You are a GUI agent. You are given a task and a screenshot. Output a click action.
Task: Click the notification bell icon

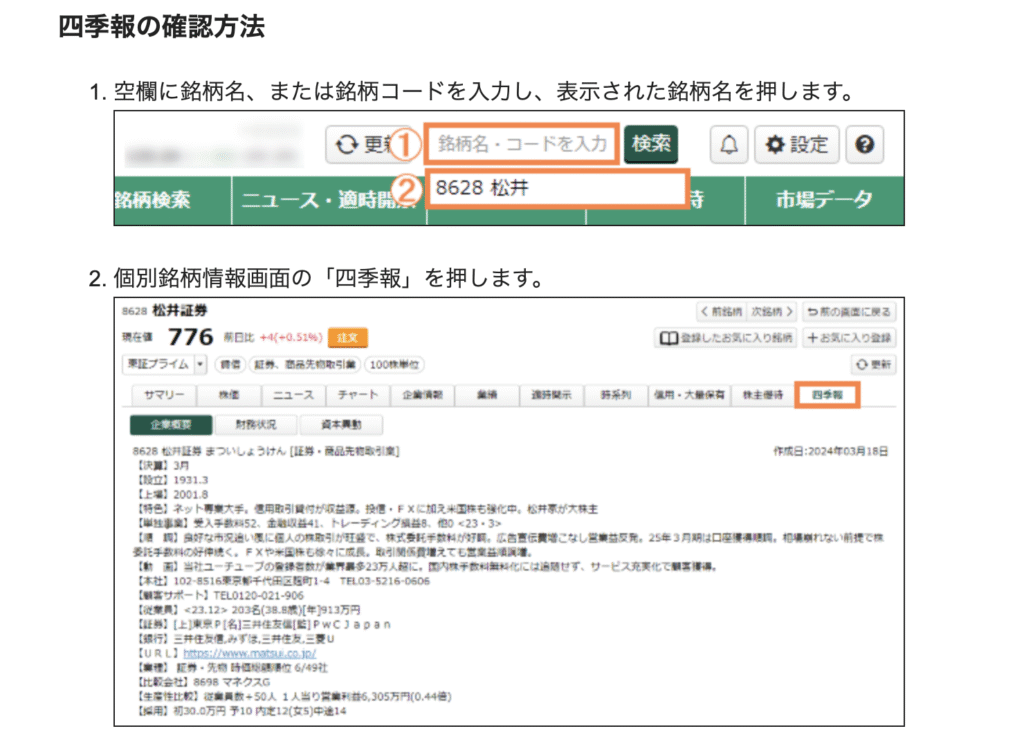729,144
